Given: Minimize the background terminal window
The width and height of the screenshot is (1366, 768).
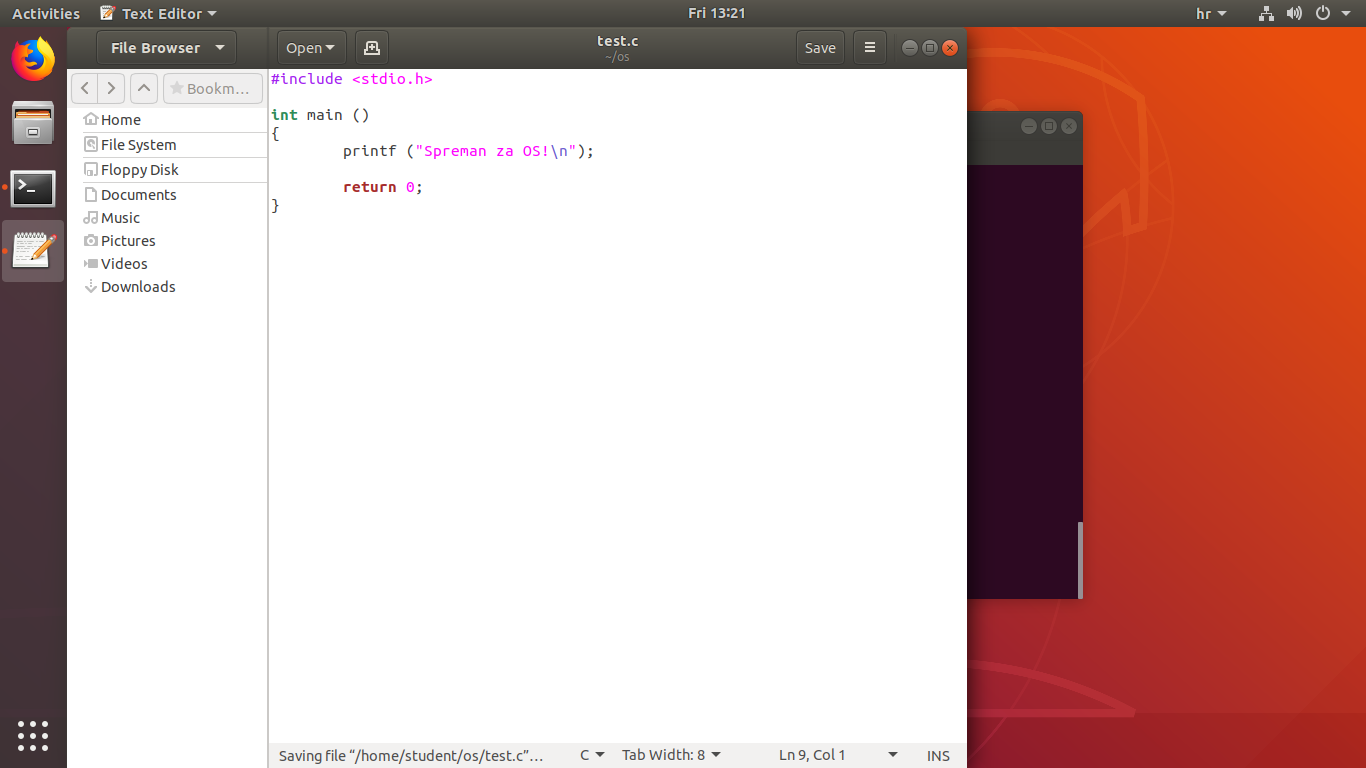Looking at the screenshot, I should tap(1029, 126).
